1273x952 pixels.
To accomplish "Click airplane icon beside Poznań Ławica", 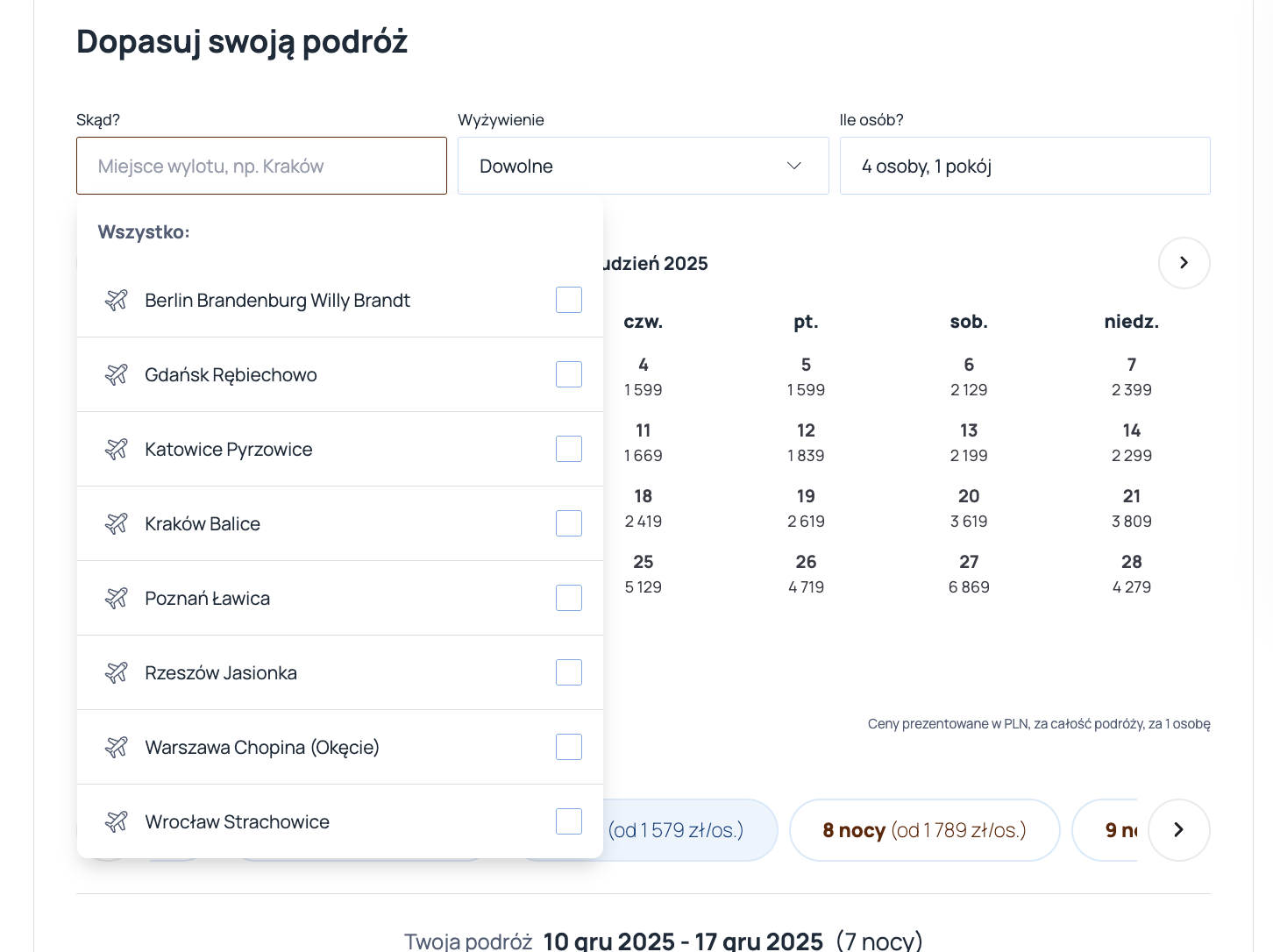I will click(x=117, y=598).
